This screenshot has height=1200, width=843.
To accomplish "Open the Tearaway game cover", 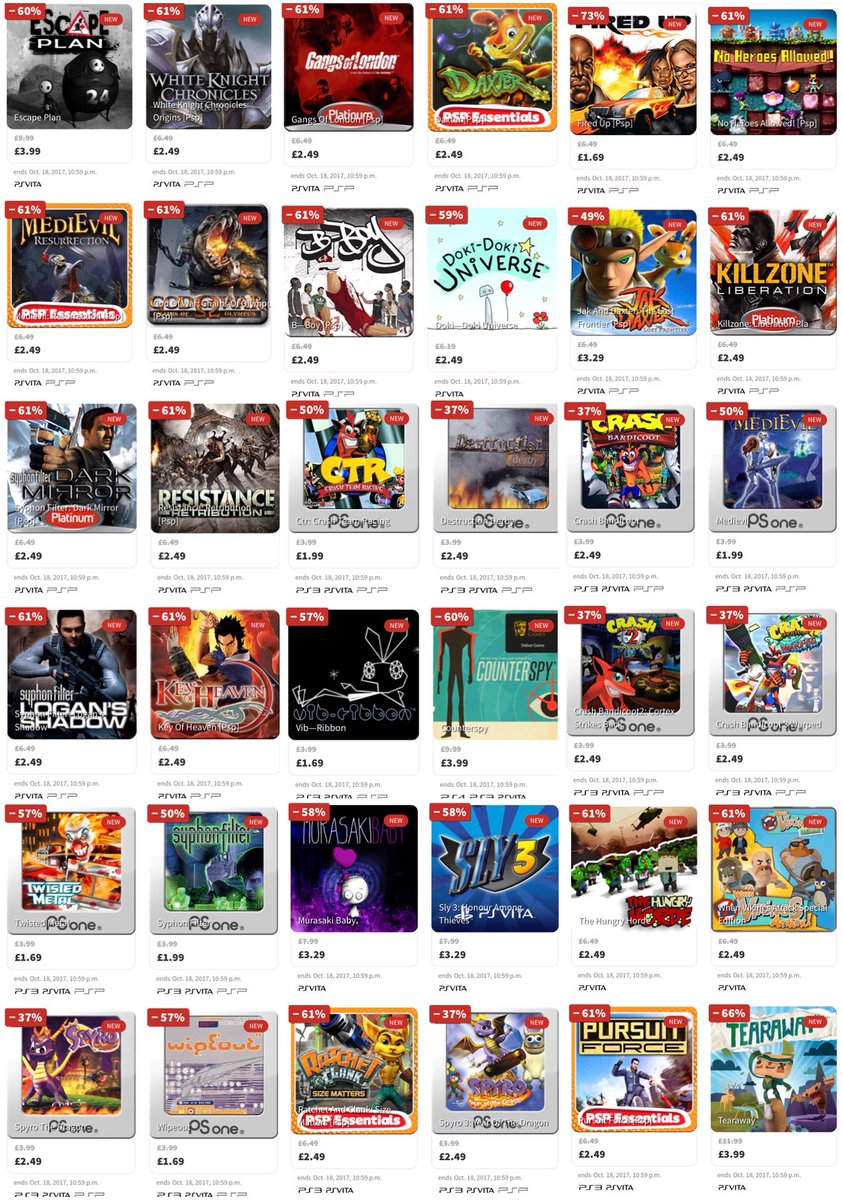I will pos(773,1069).
